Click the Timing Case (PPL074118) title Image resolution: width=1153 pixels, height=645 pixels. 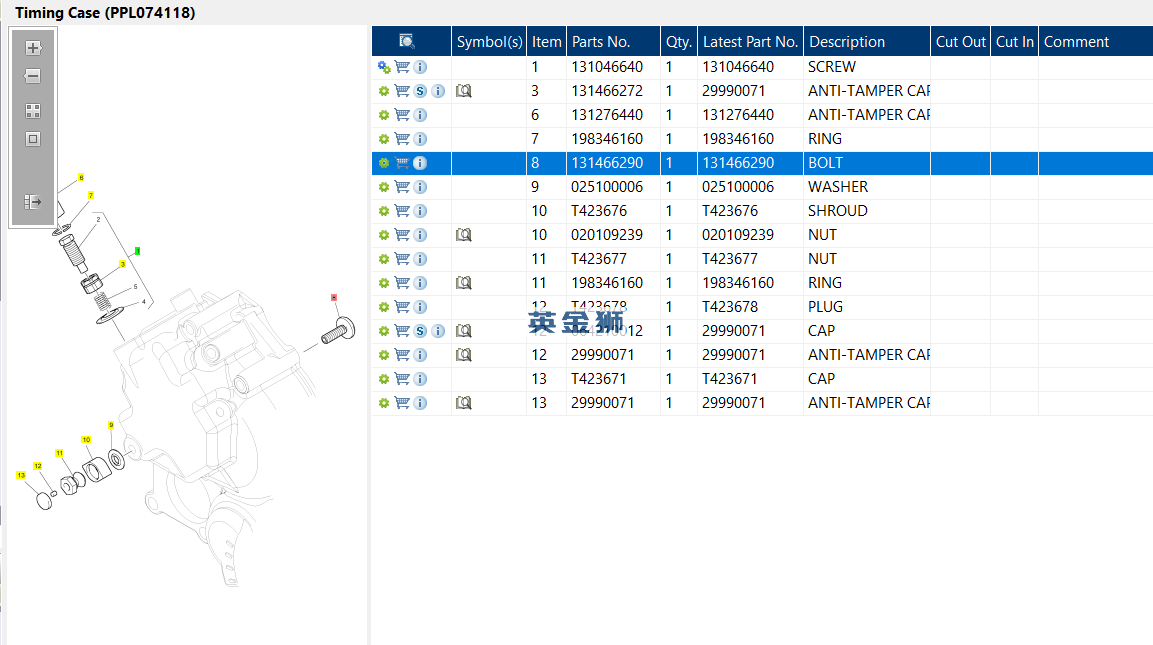pyautogui.click(x=105, y=13)
